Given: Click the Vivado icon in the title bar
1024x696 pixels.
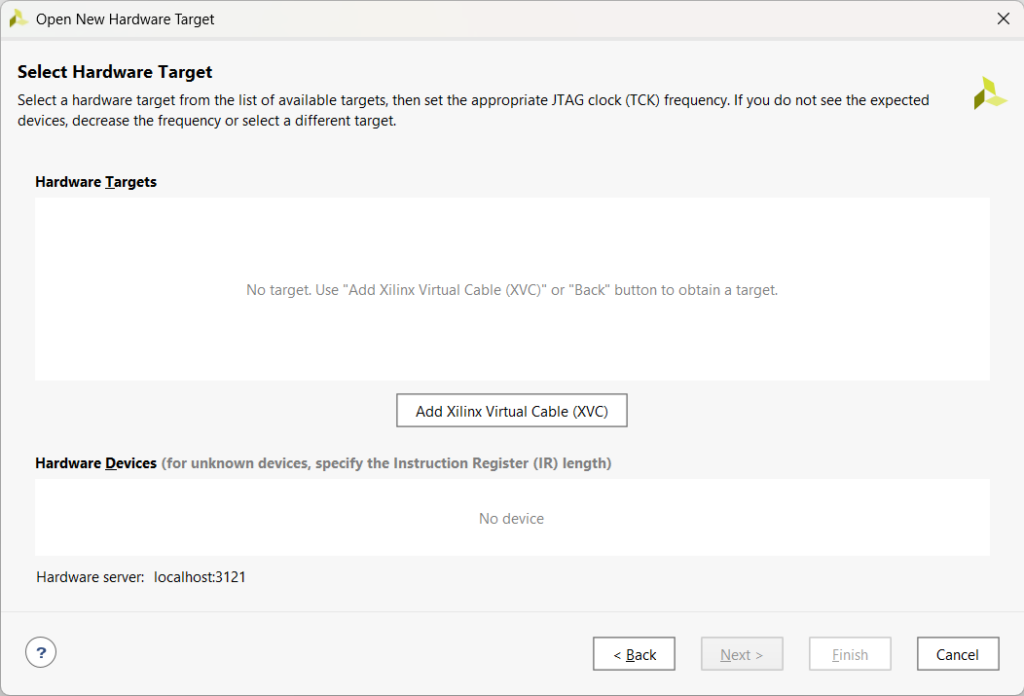Looking at the screenshot, I should 18,18.
